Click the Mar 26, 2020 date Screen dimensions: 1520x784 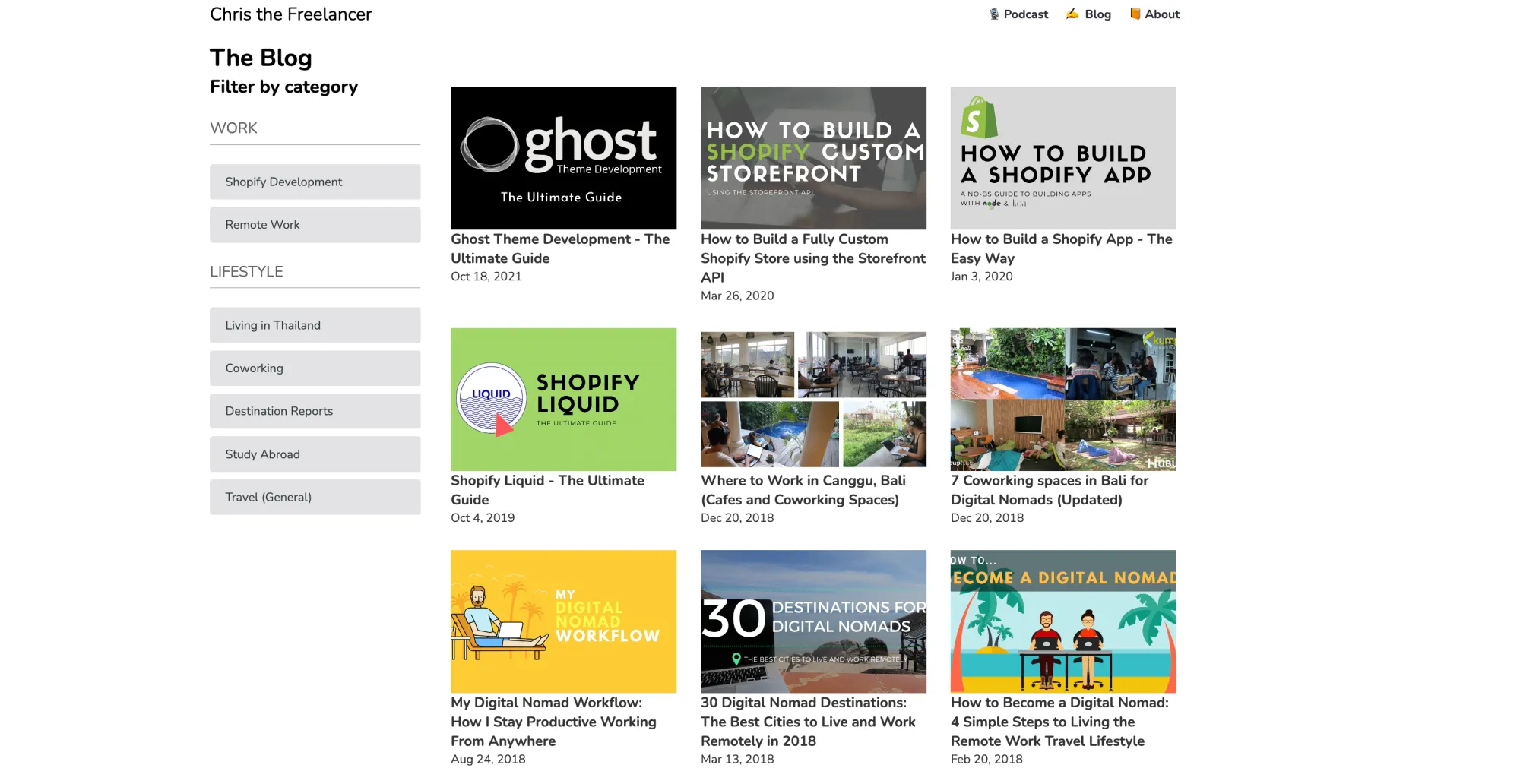(x=737, y=296)
